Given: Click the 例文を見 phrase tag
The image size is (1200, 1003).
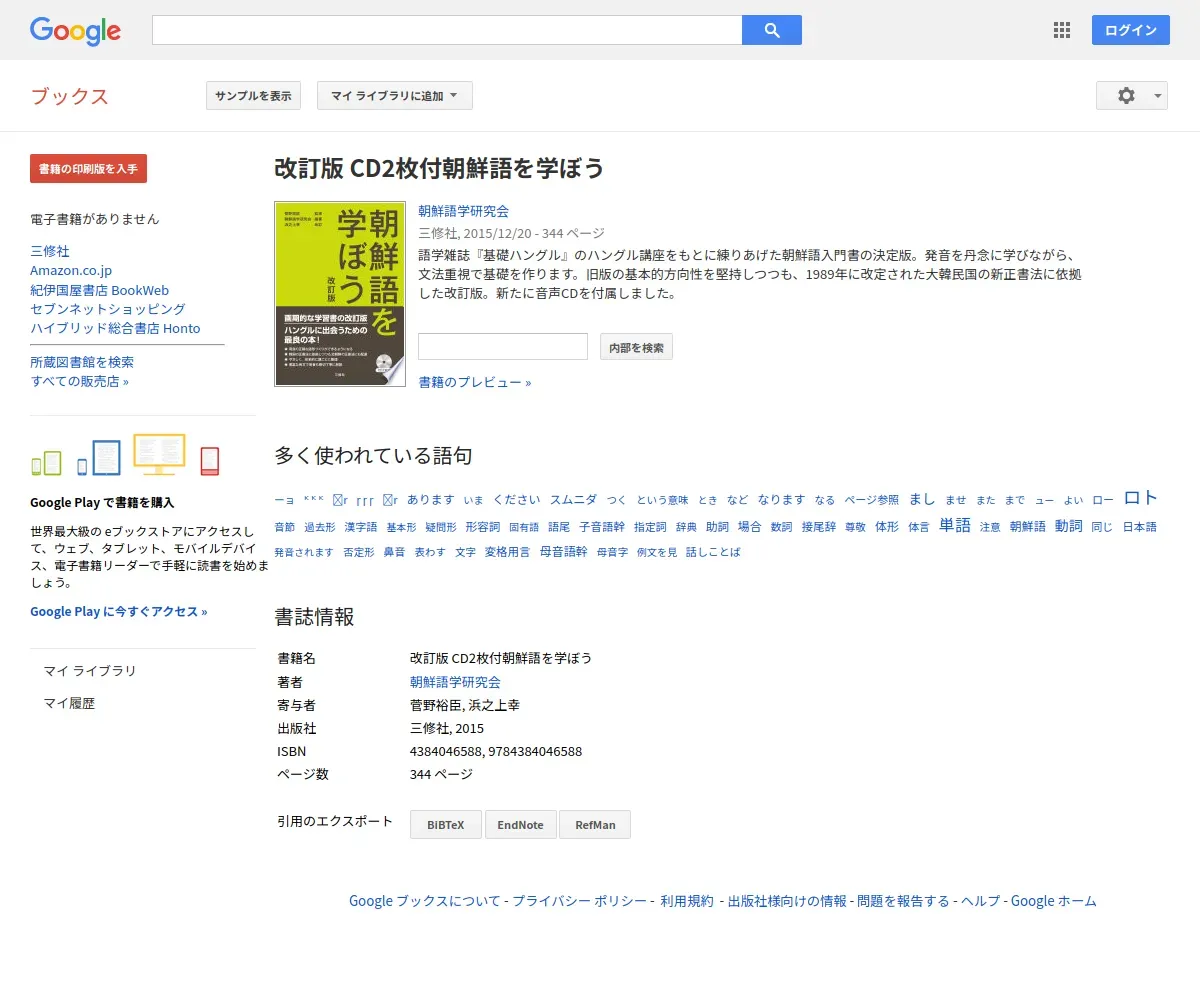Looking at the screenshot, I should coord(657,552).
